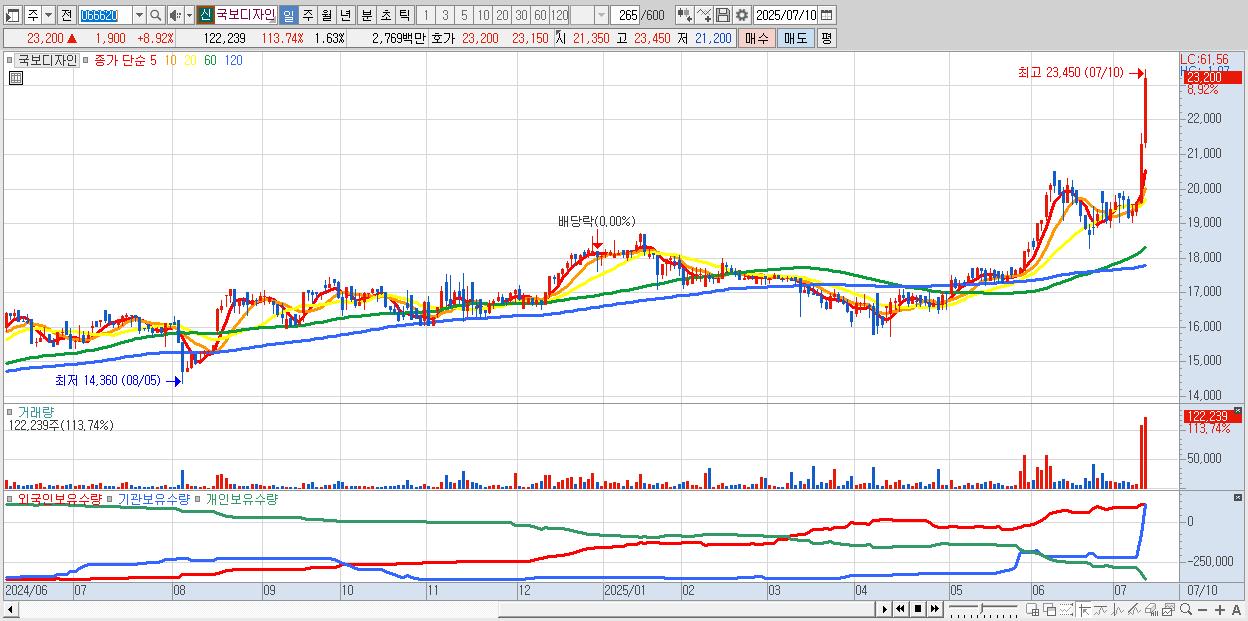Click the overlapping windows icon
This screenshot has height=621, width=1248.
(1050, 609)
